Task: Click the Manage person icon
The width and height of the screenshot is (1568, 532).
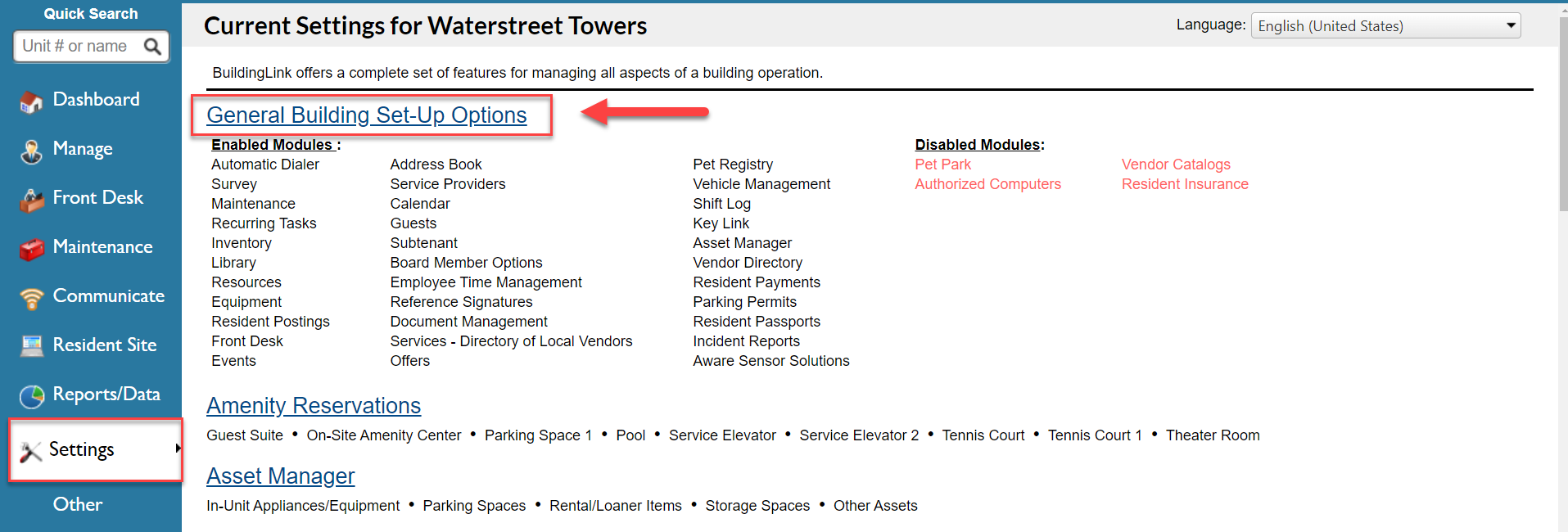Action: click(31, 151)
